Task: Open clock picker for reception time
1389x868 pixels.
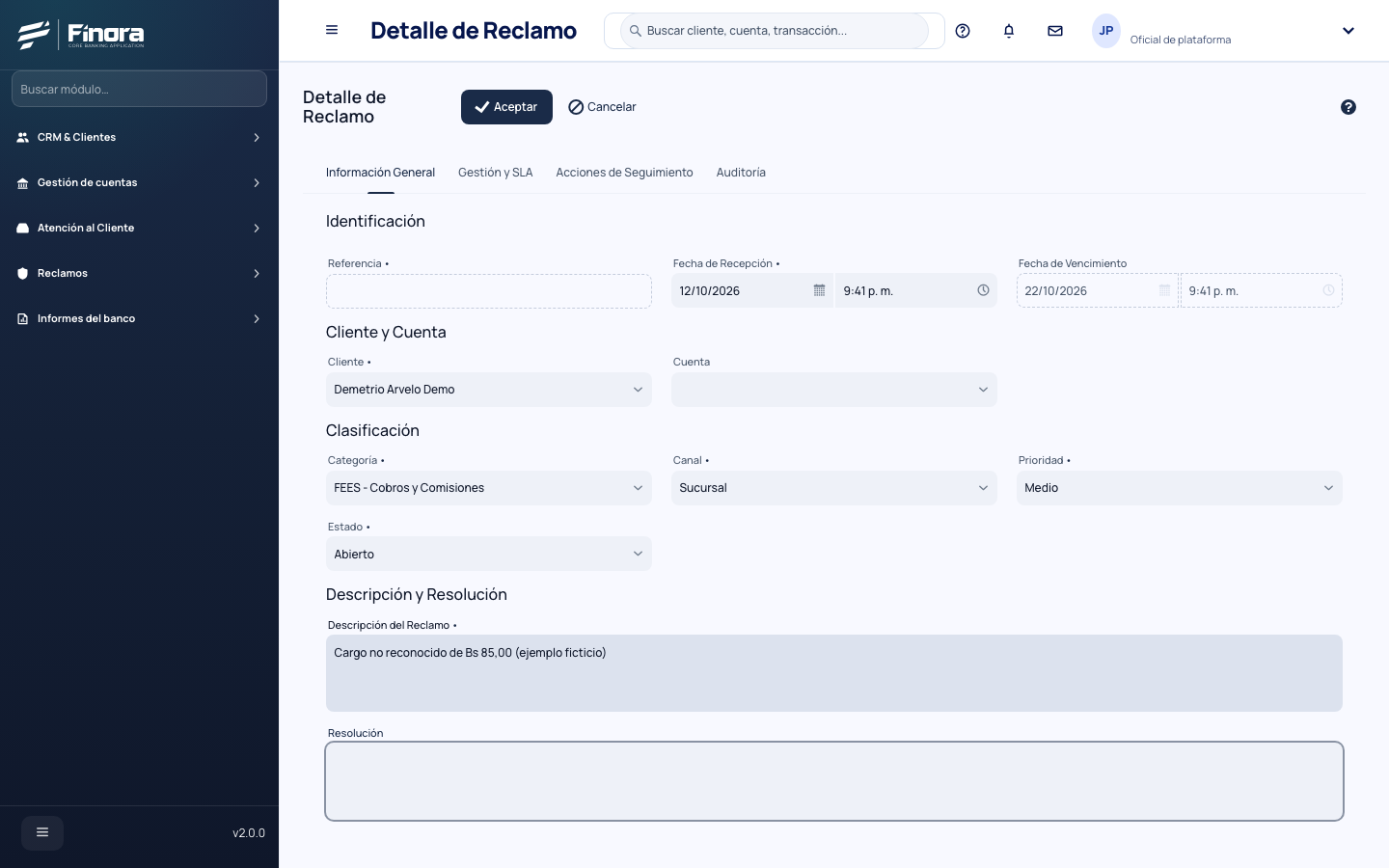Action: [983, 290]
